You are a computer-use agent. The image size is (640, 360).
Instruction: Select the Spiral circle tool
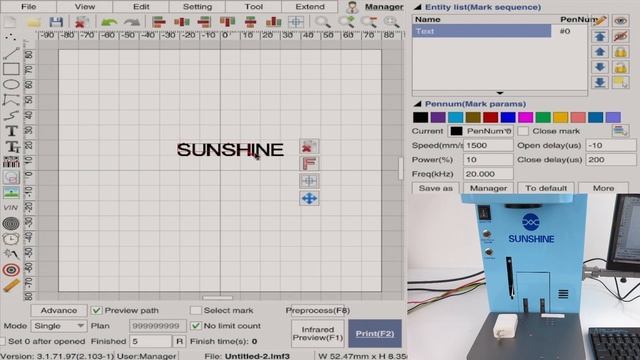(11, 223)
